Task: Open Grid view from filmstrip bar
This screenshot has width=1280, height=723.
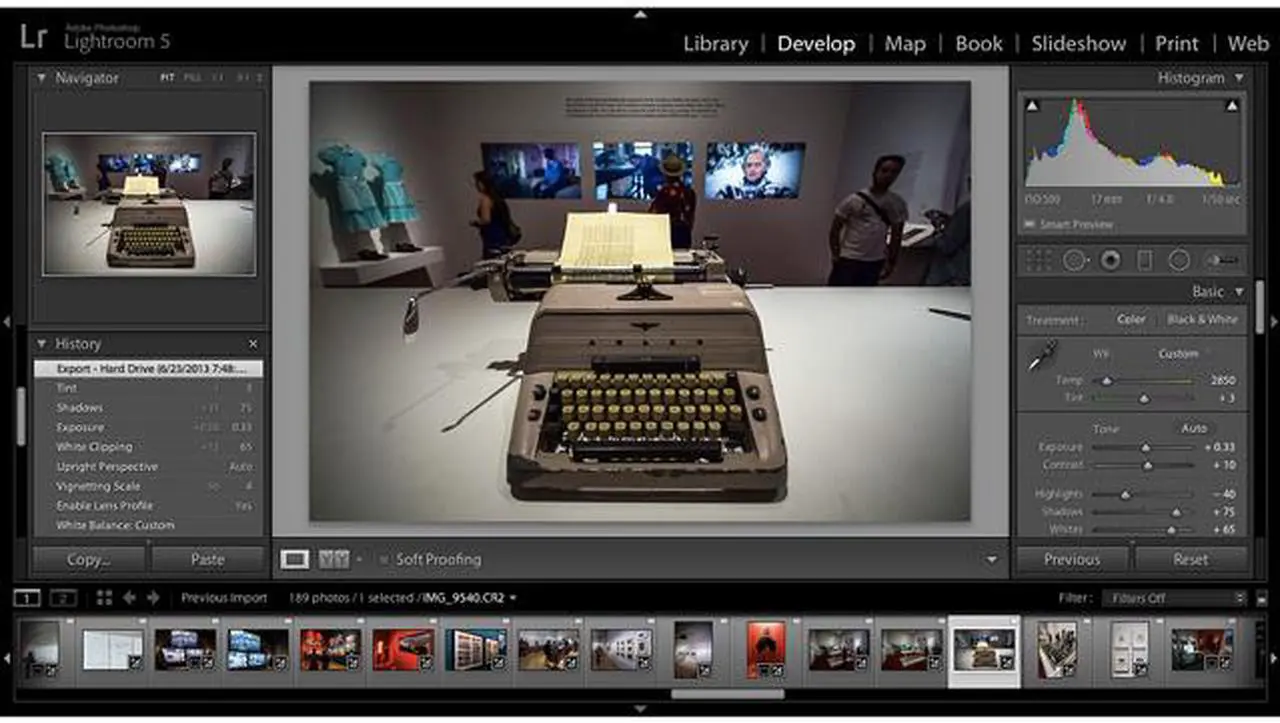Action: pyautogui.click(x=104, y=598)
